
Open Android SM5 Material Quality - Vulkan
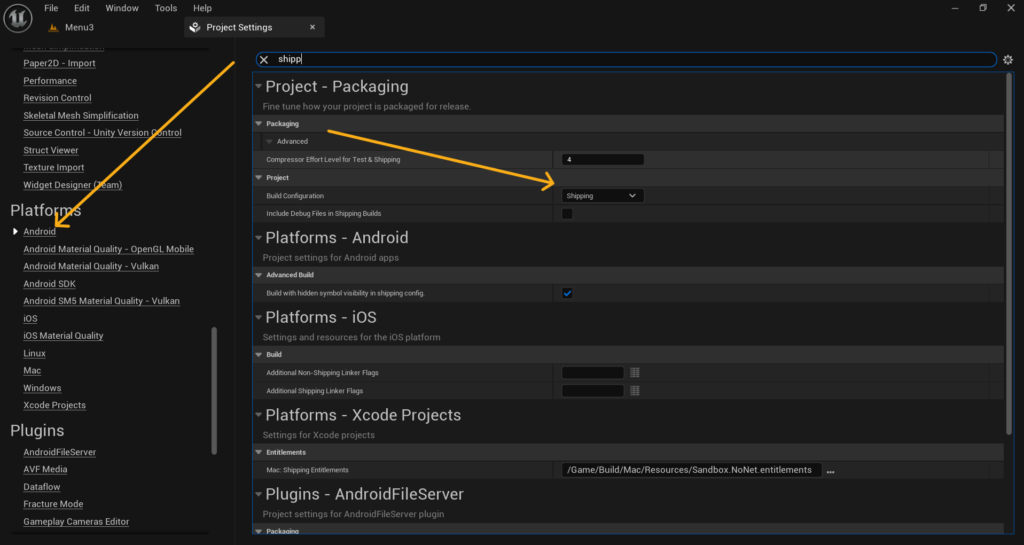coord(101,301)
